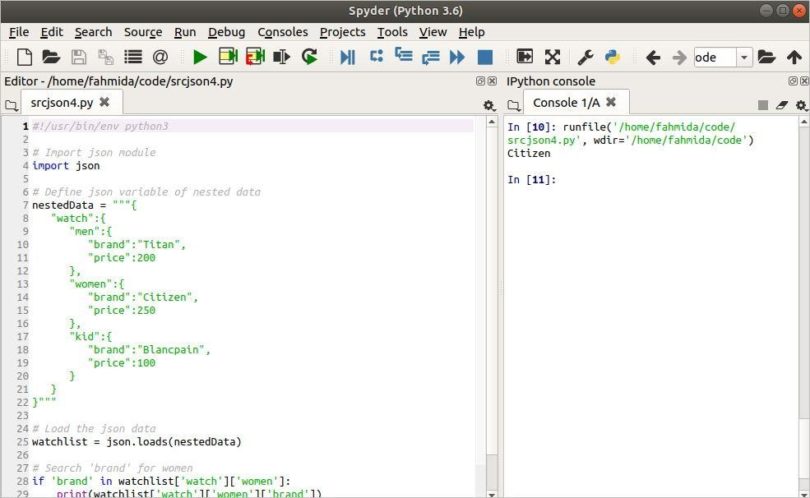Viewport: 810px width, 498px height.
Task: Browse working directory folder icon
Action: pyautogui.click(x=767, y=57)
